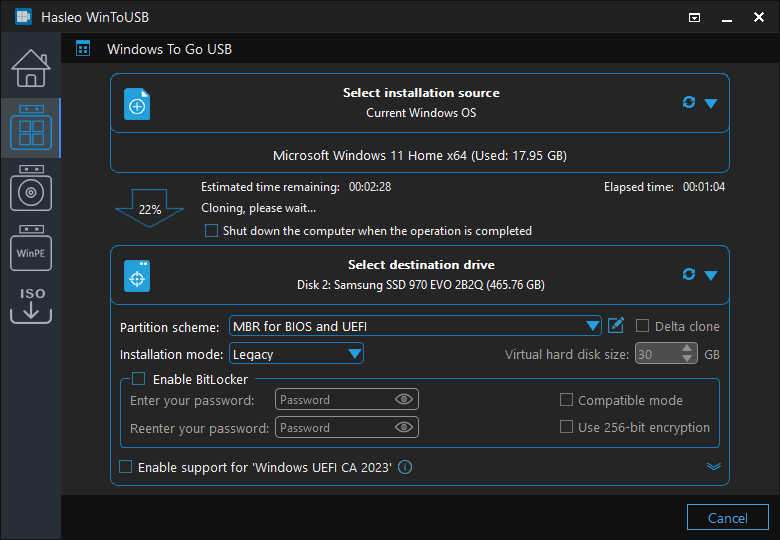Enable shutdown when operation is completed
Viewport: 780px width, 540px height.
(x=211, y=231)
